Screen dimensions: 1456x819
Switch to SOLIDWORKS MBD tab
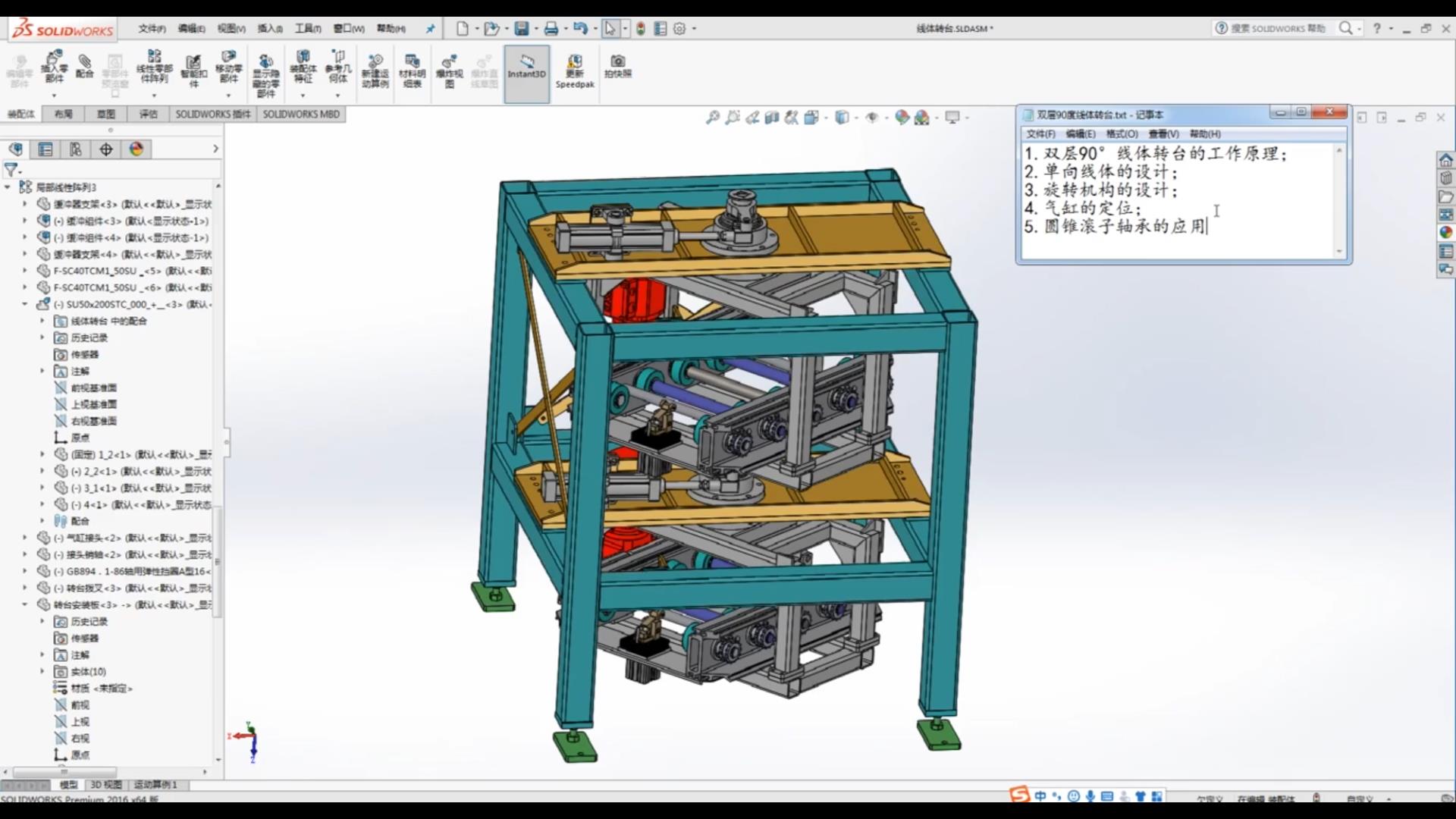point(301,115)
